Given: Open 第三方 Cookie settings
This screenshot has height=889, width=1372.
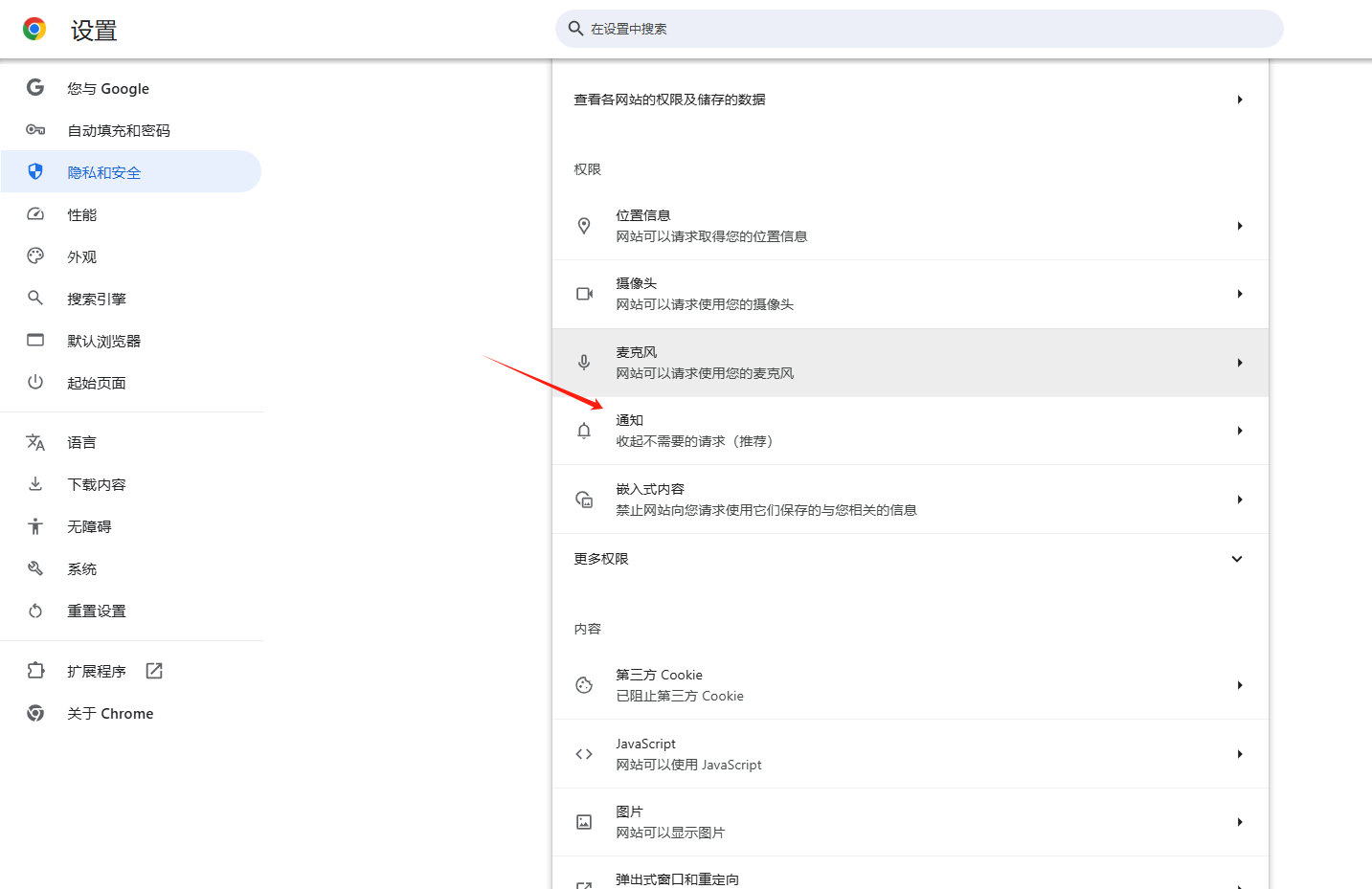Looking at the screenshot, I should 911,685.
